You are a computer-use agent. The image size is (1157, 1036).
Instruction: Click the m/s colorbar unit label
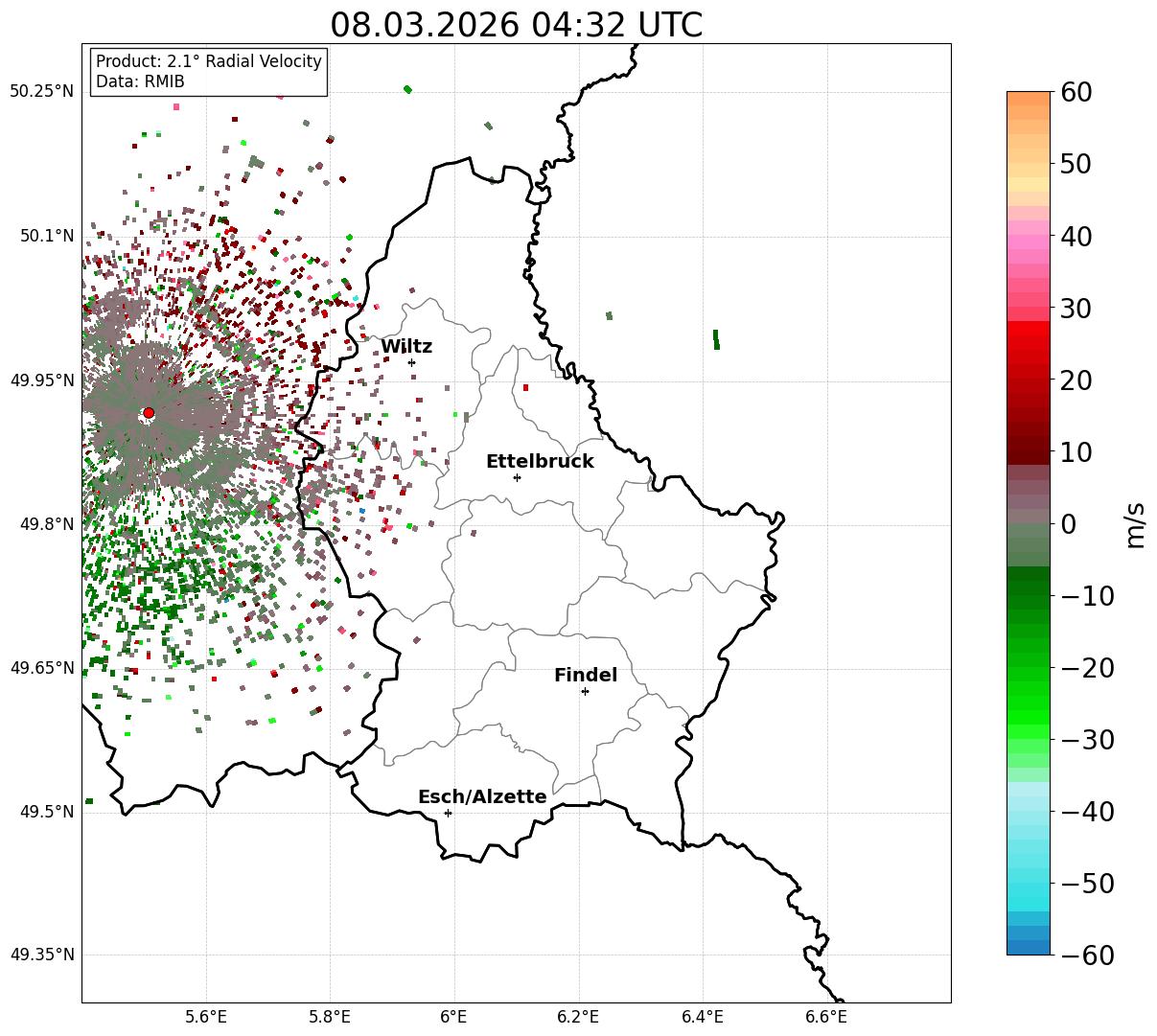tap(1135, 523)
